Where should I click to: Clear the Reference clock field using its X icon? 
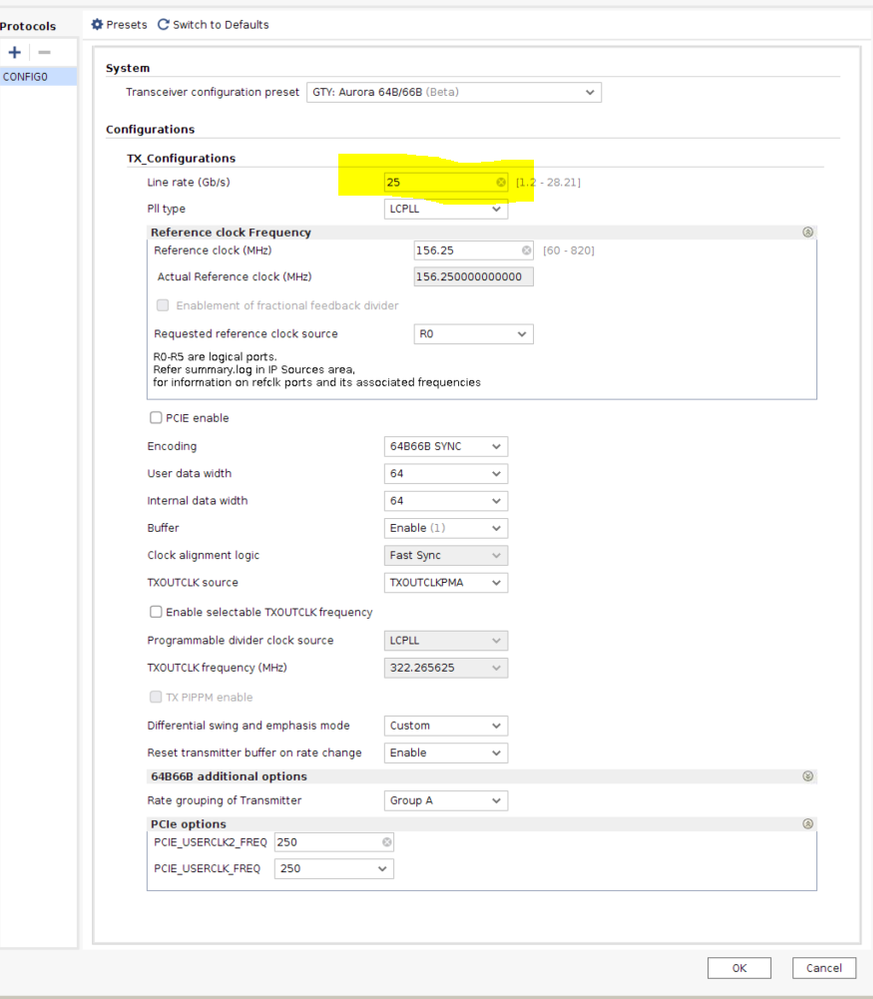click(x=526, y=250)
